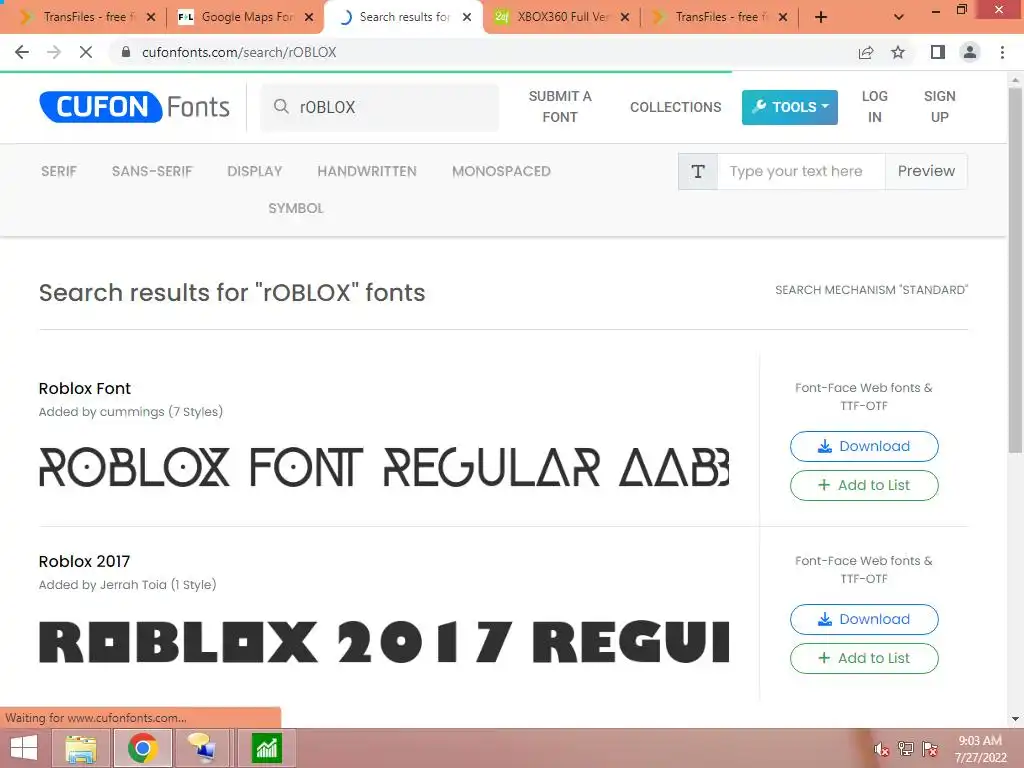This screenshot has height=768, width=1024.
Task: Click the browser forward arrow
Action: pyautogui.click(x=54, y=52)
